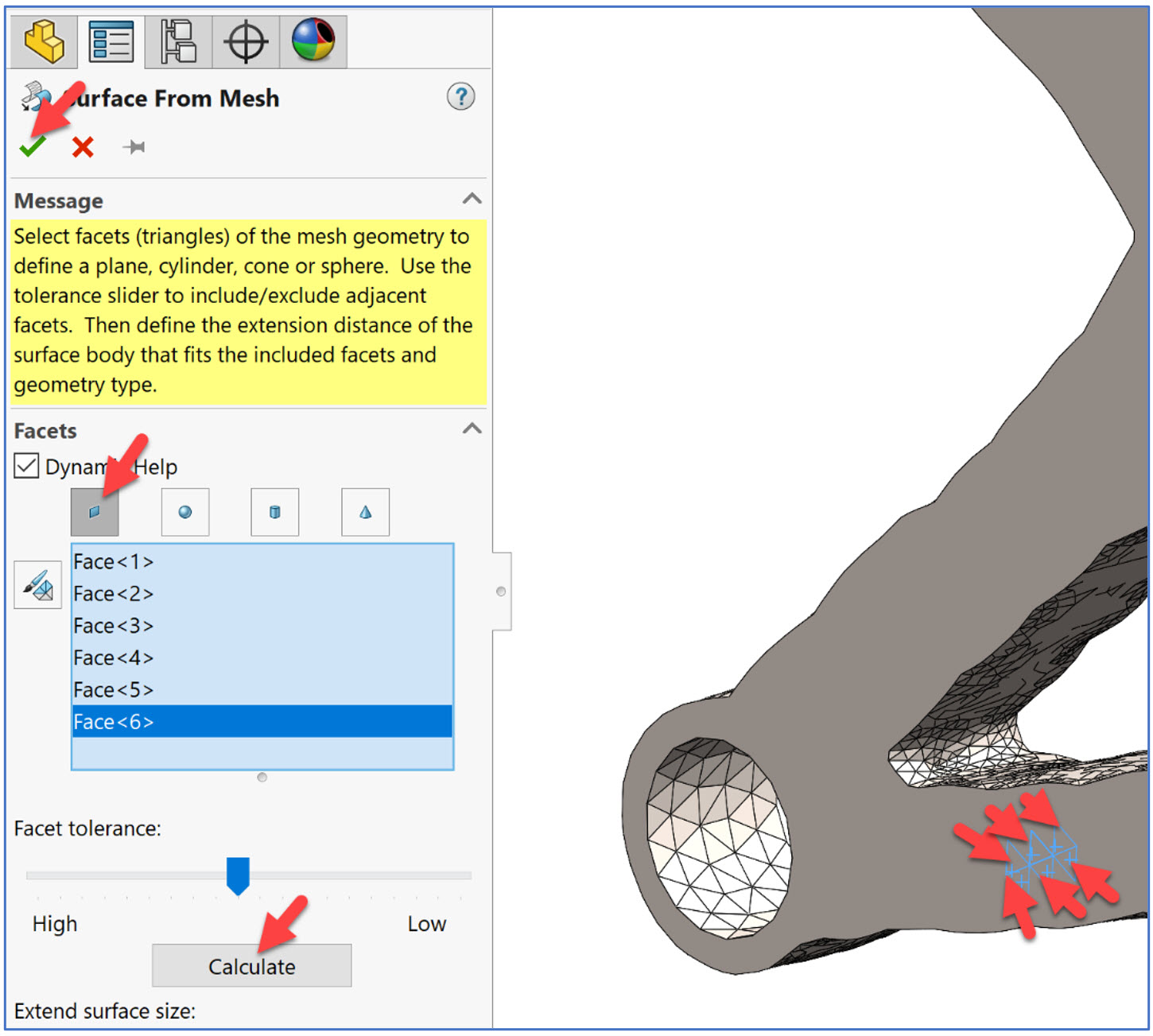Activate the paint-select facets tool

pos(37,584)
